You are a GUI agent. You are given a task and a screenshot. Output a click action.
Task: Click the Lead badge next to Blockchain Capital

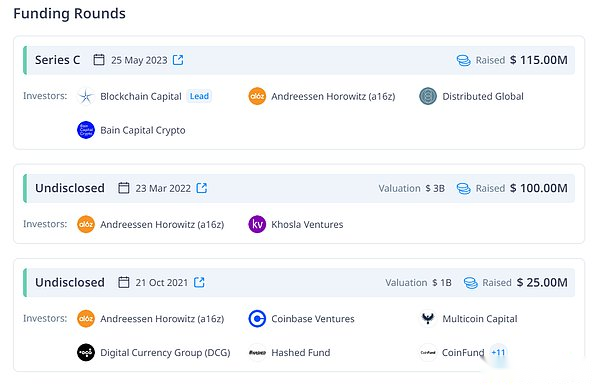point(199,96)
